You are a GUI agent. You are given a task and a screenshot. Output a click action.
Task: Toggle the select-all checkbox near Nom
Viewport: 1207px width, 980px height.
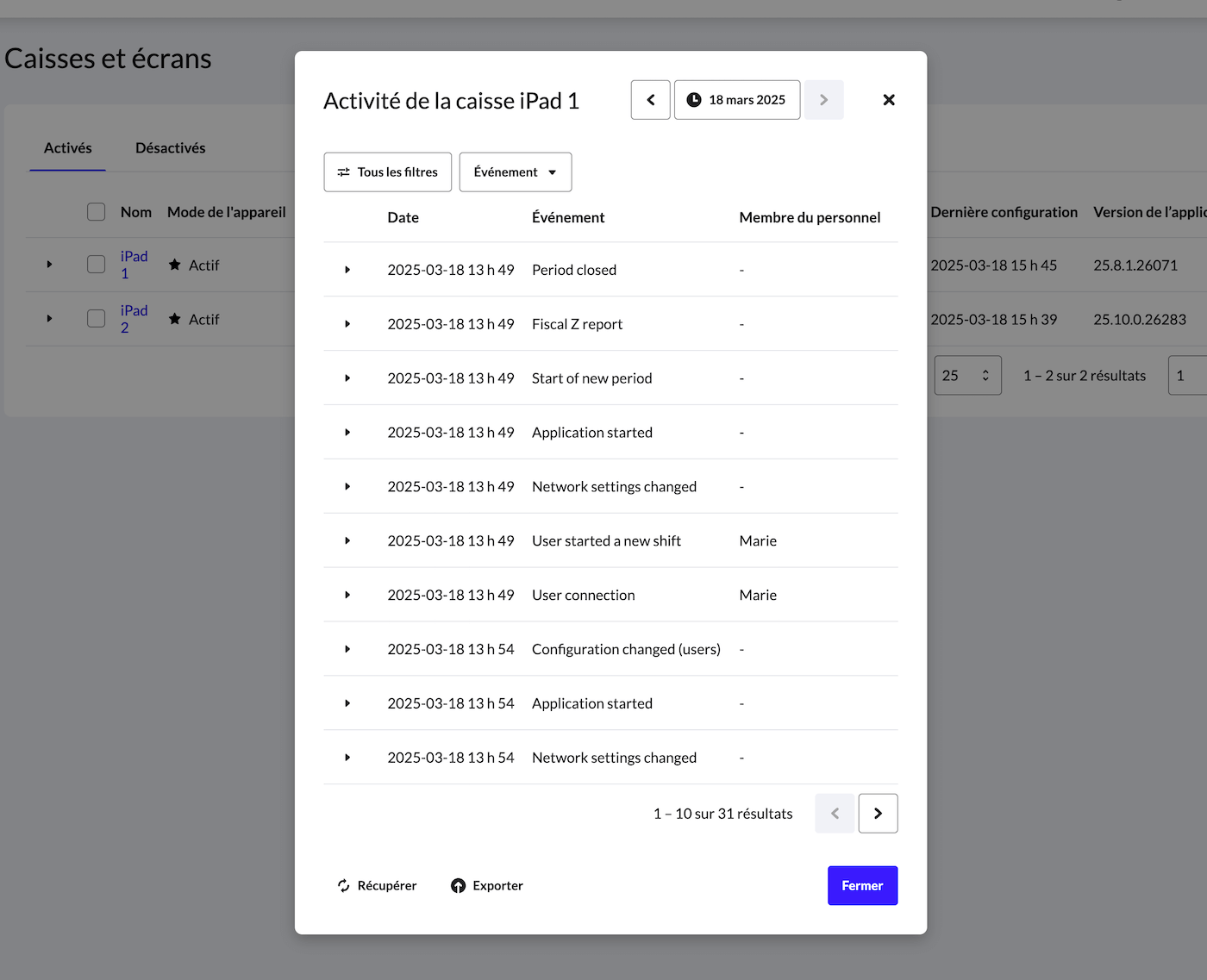(97, 212)
